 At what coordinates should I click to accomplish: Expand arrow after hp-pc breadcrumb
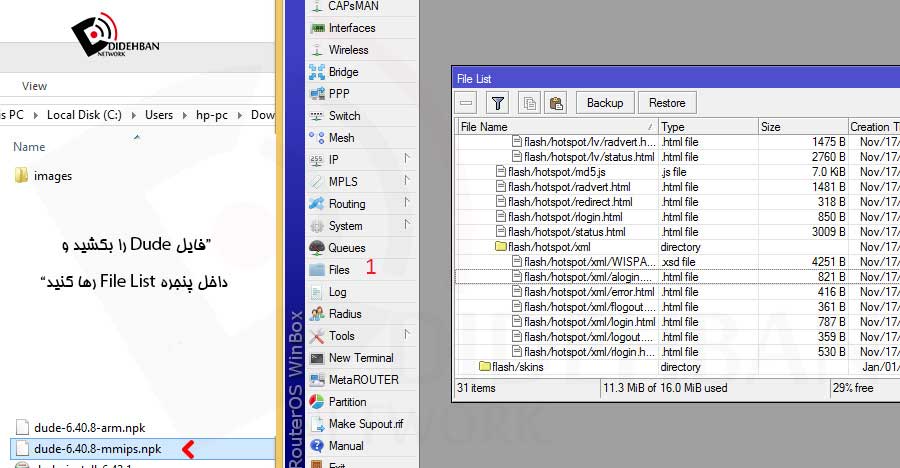240,115
